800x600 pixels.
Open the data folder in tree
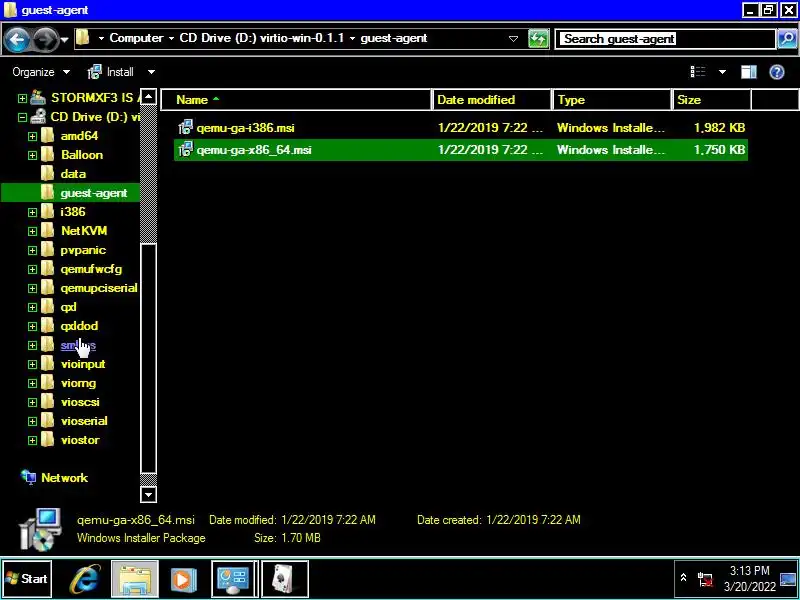point(63,174)
